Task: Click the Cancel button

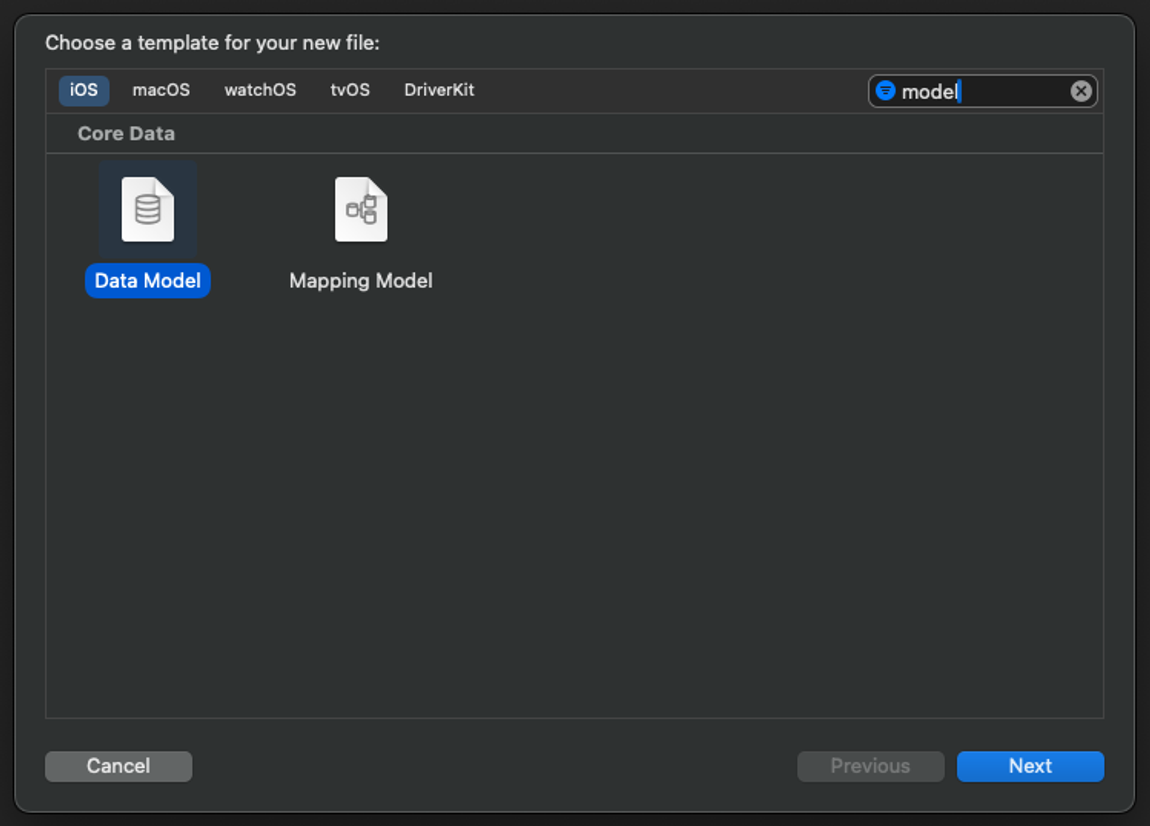Action: pyautogui.click(x=119, y=766)
